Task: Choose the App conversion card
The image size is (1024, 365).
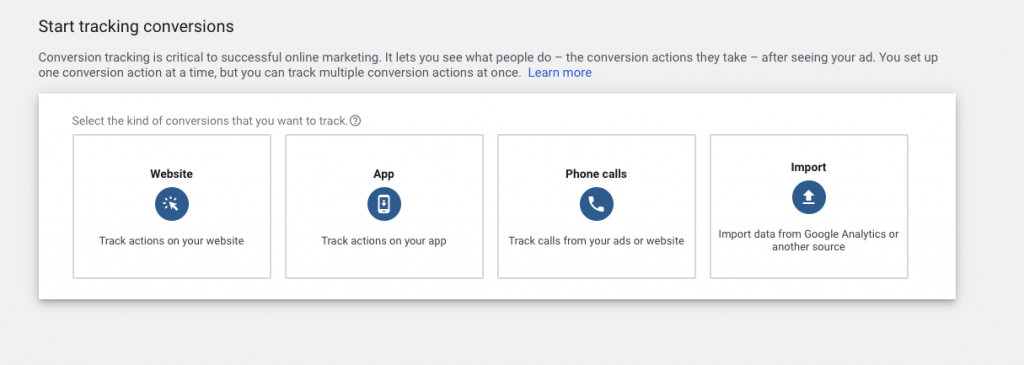Action: [x=384, y=206]
